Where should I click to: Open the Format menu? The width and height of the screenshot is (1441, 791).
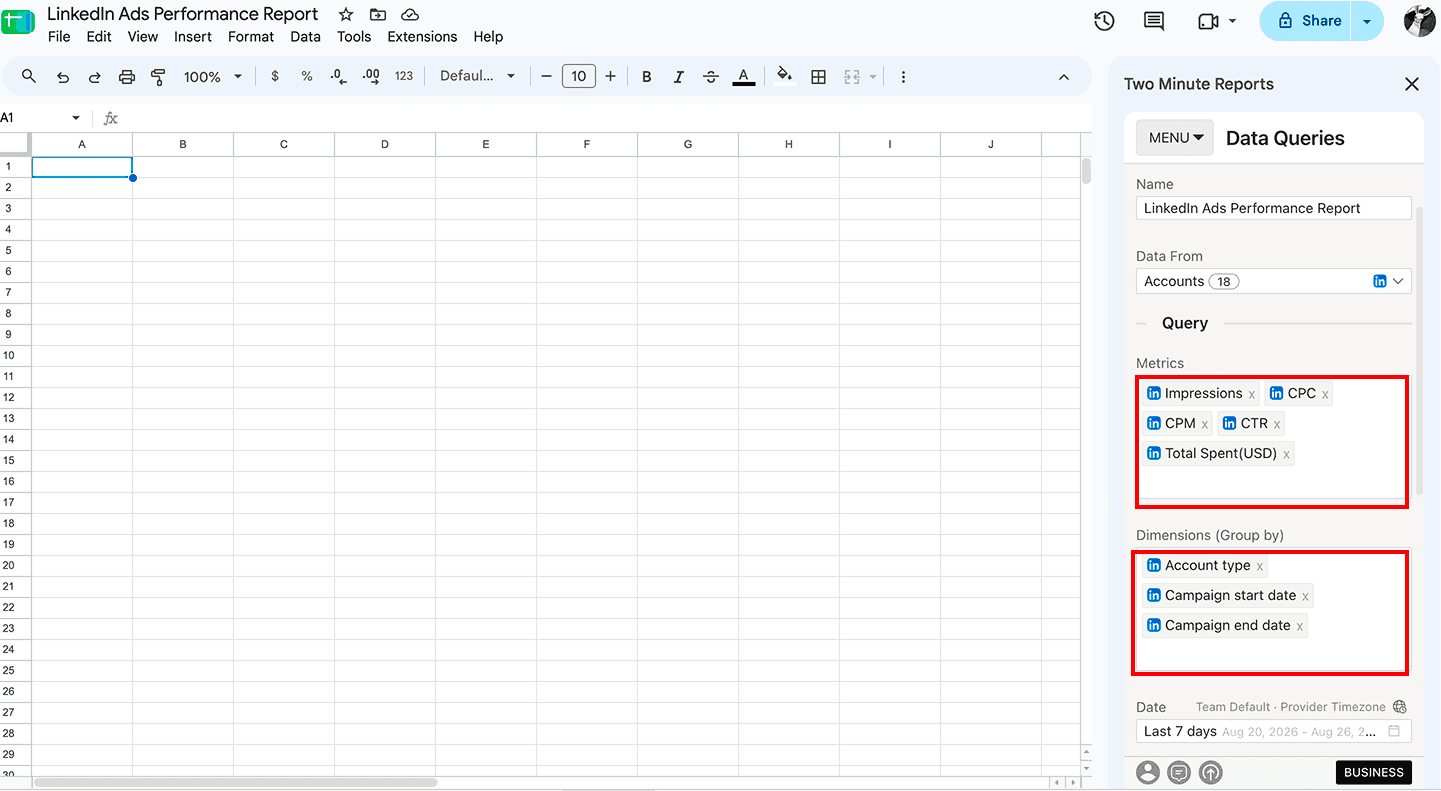pos(251,37)
